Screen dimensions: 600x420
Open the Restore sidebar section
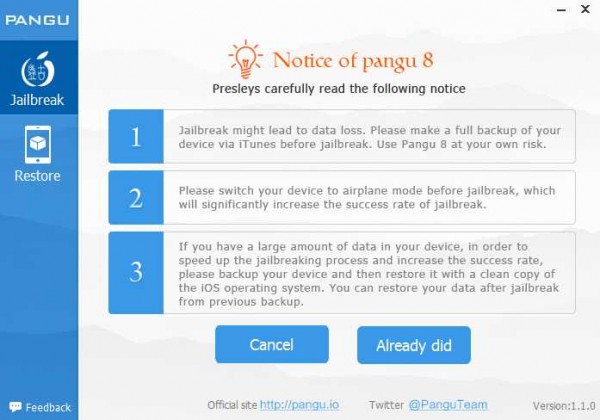click(x=37, y=153)
